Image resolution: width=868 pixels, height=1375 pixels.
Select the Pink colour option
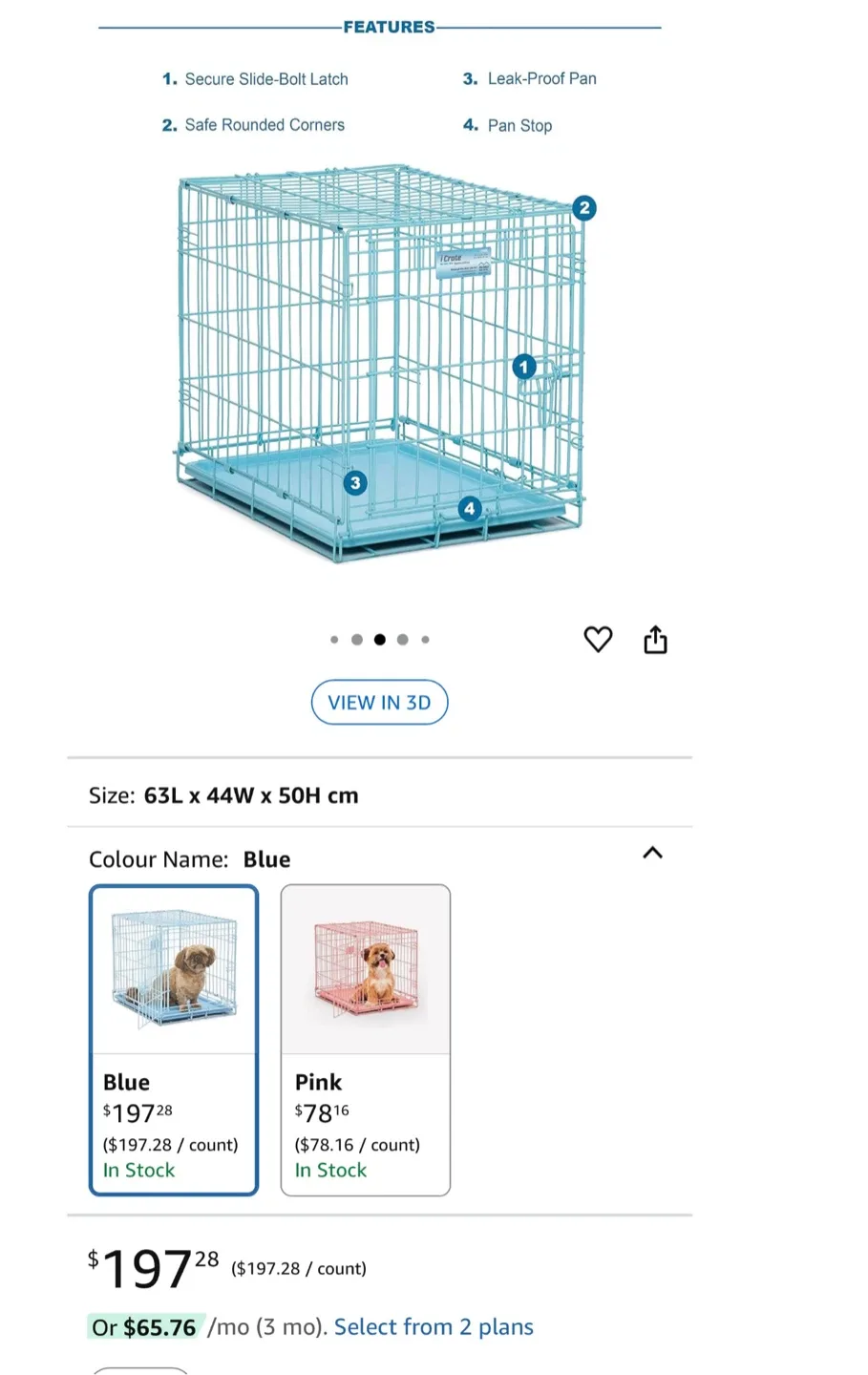pyautogui.click(x=365, y=1039)
